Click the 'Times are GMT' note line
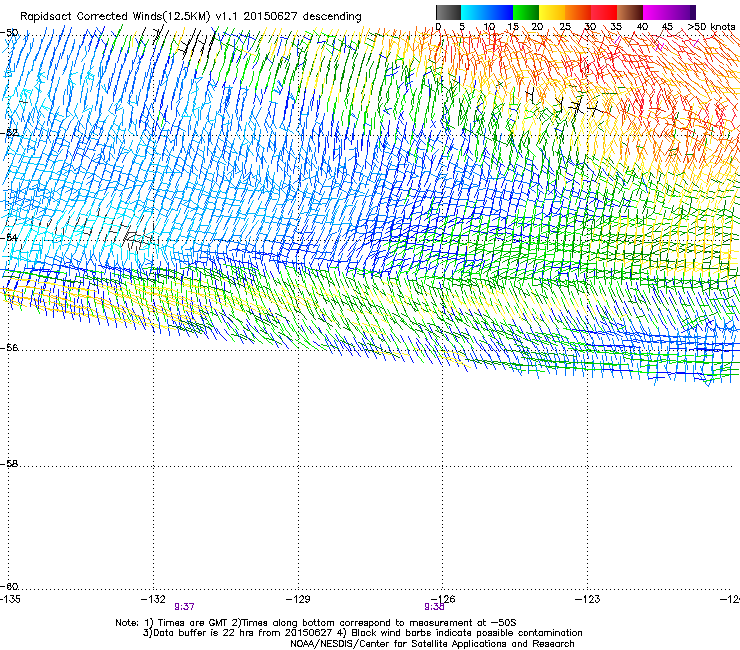The image size is (740, 650). (x=316, y=623)
